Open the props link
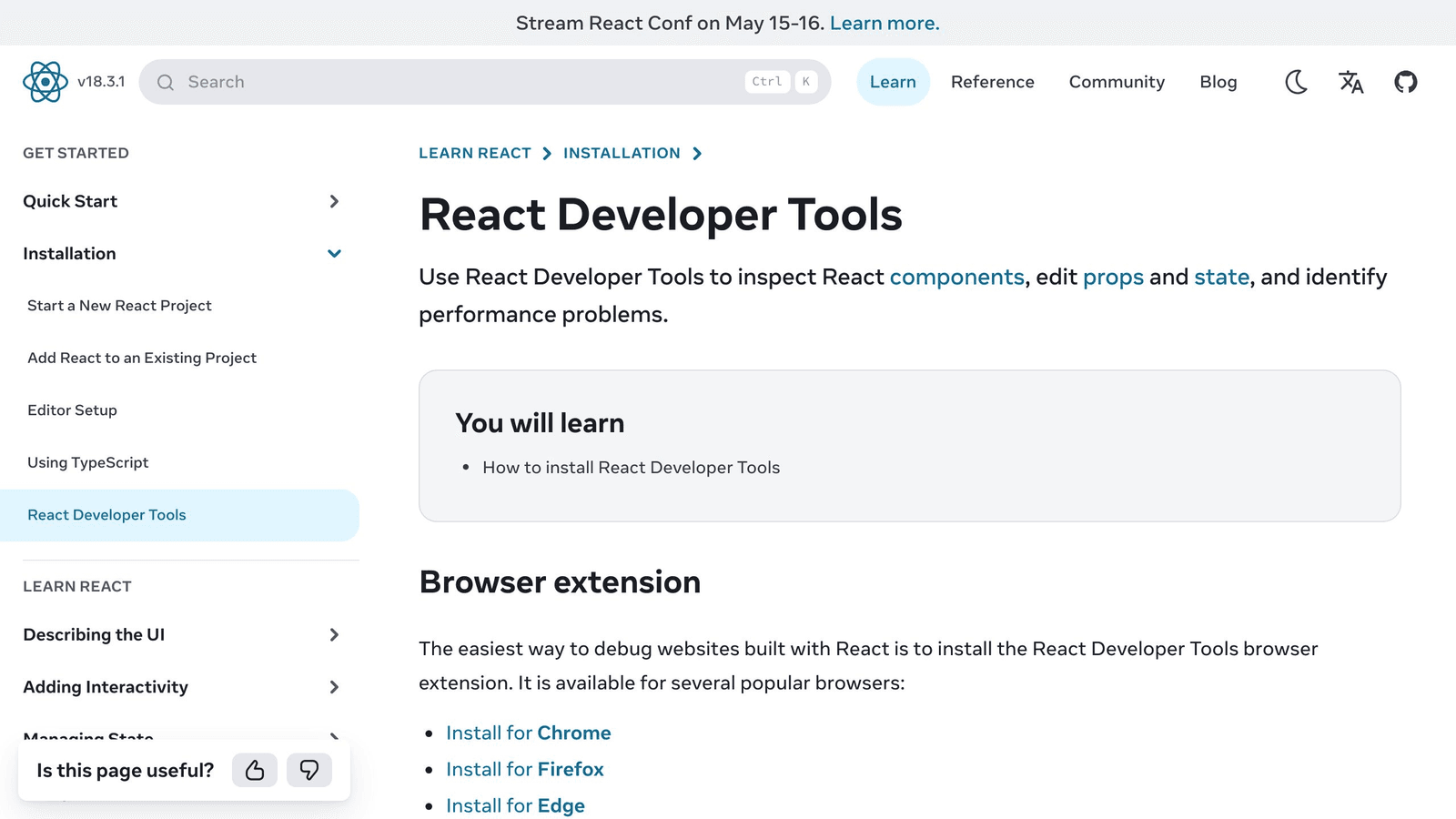Image resolution: width=1456 pixels, height=819 pixels. (1113, 277)
